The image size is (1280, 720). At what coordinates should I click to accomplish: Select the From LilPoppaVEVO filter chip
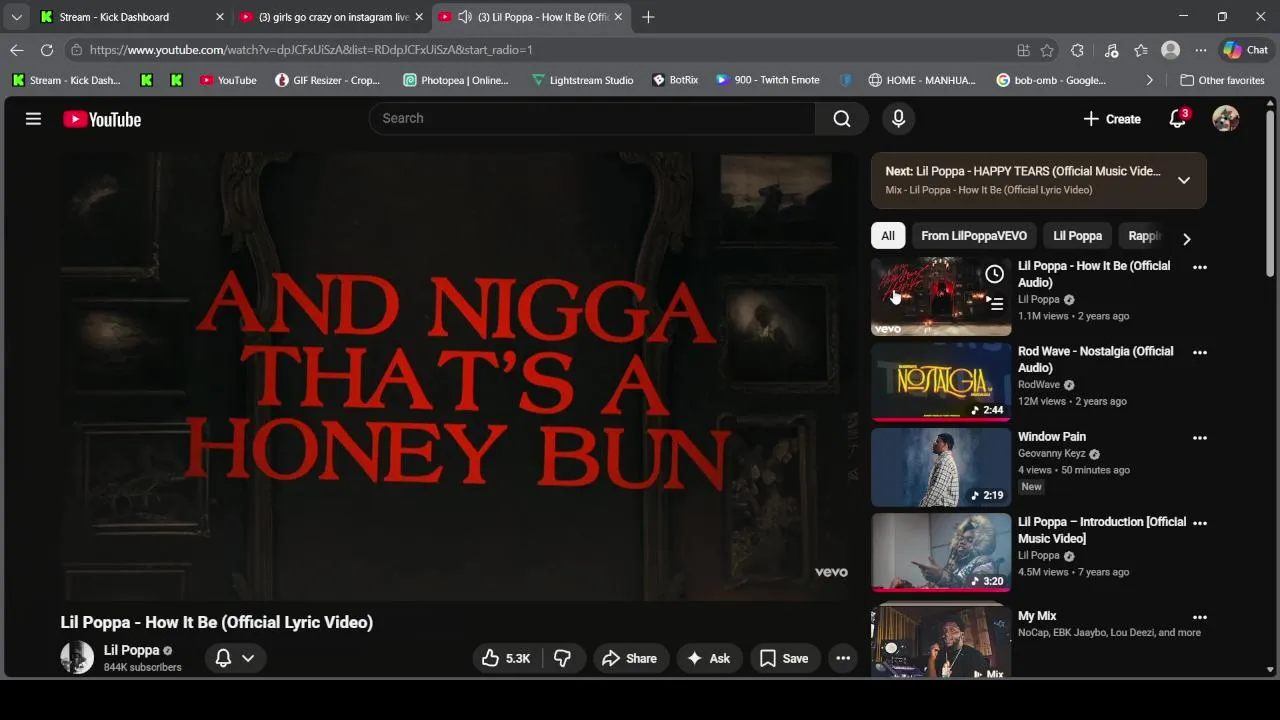(x=974, y=236)
